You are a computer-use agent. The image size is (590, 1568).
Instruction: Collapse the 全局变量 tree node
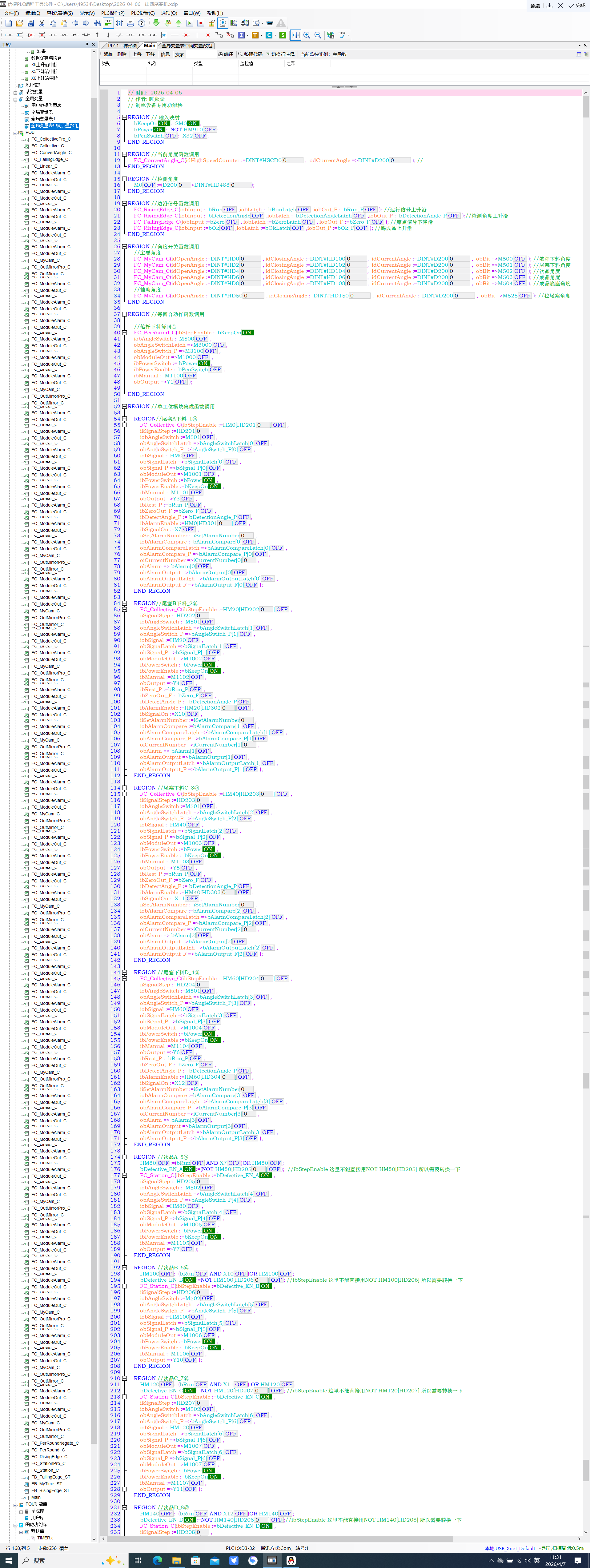[x=15, y=99]
